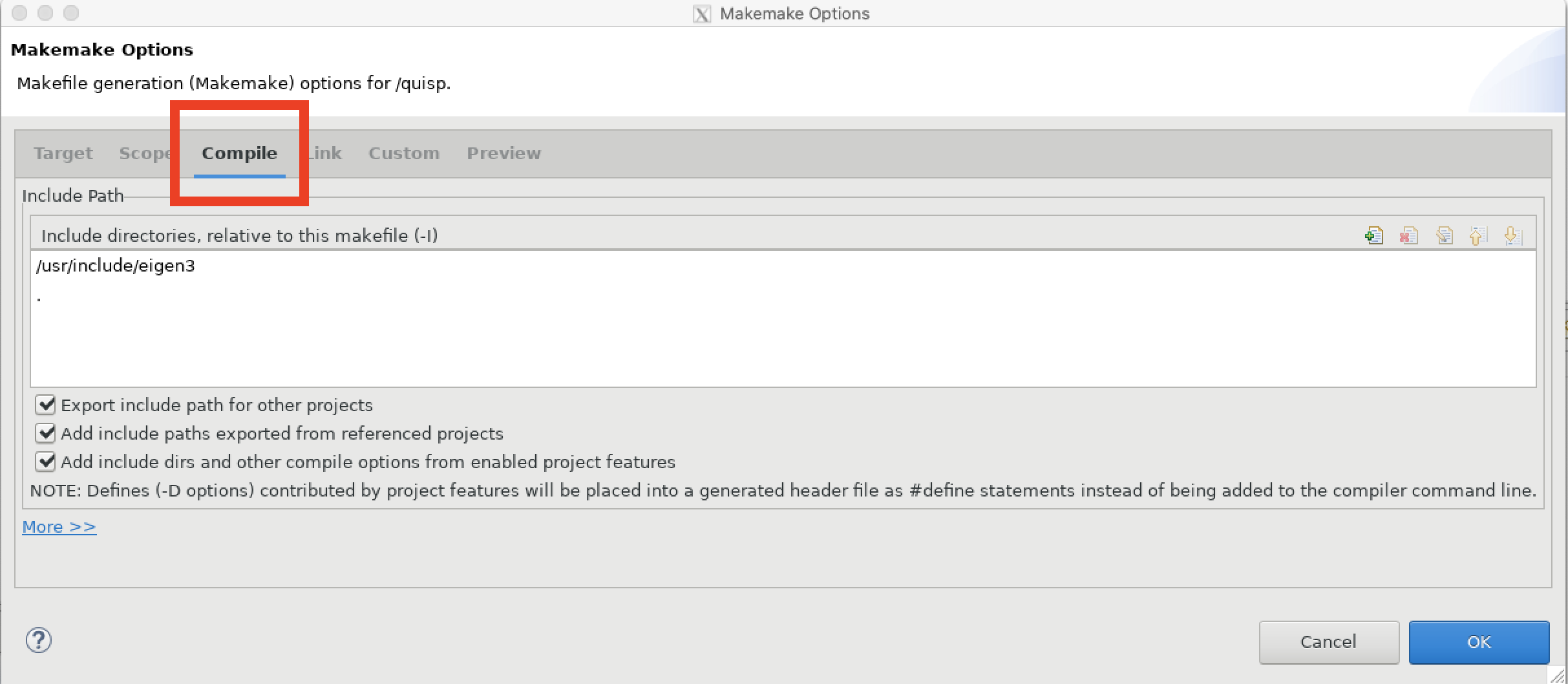Move the include path down
The height and width of the screenshot is (684, 1568).
click(1512, 235)
